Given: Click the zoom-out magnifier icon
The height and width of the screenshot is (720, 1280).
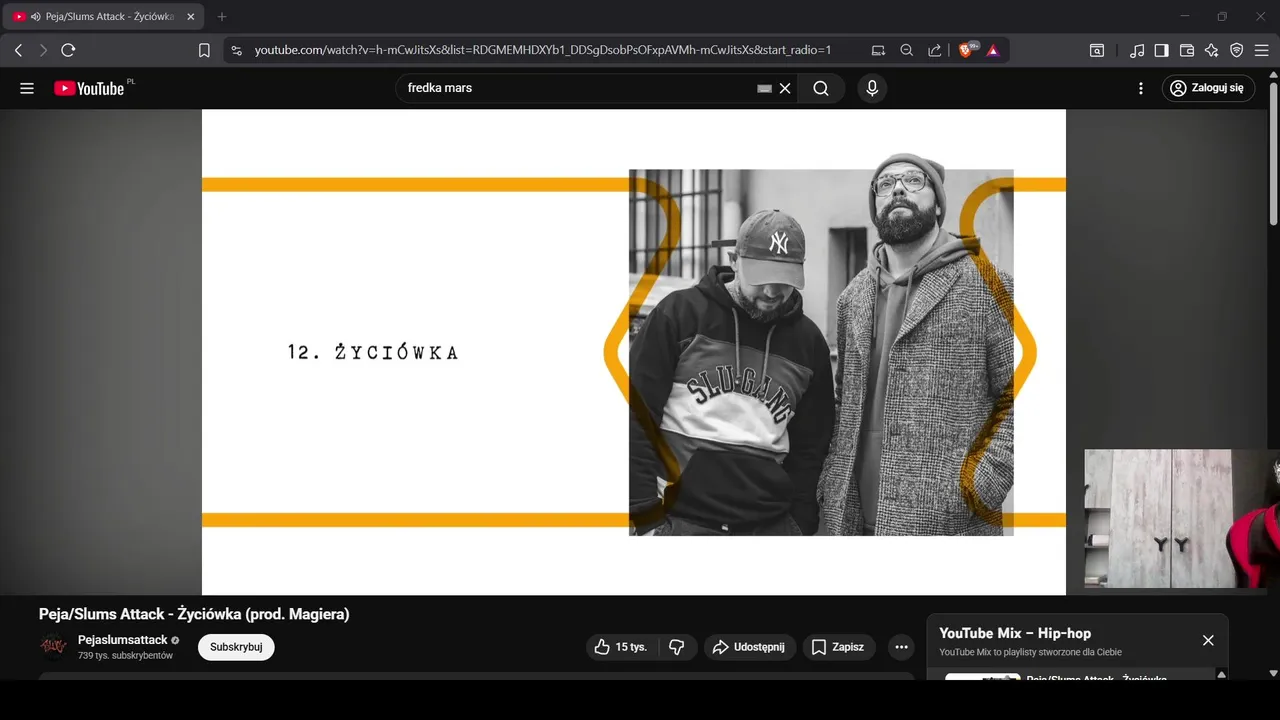Looking at the screenshot, I should [906, 50].
